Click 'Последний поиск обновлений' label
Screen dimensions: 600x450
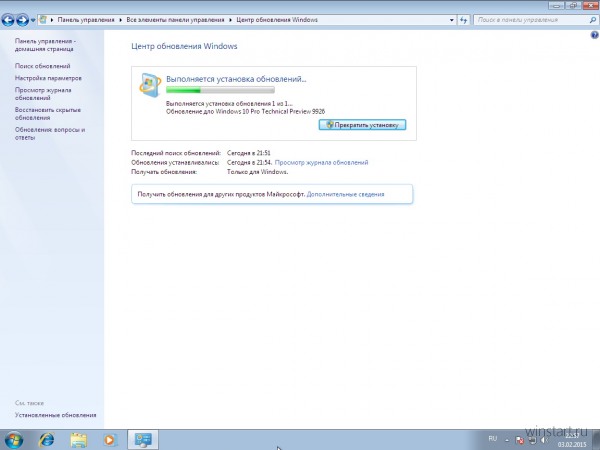(x=176, y=153)
